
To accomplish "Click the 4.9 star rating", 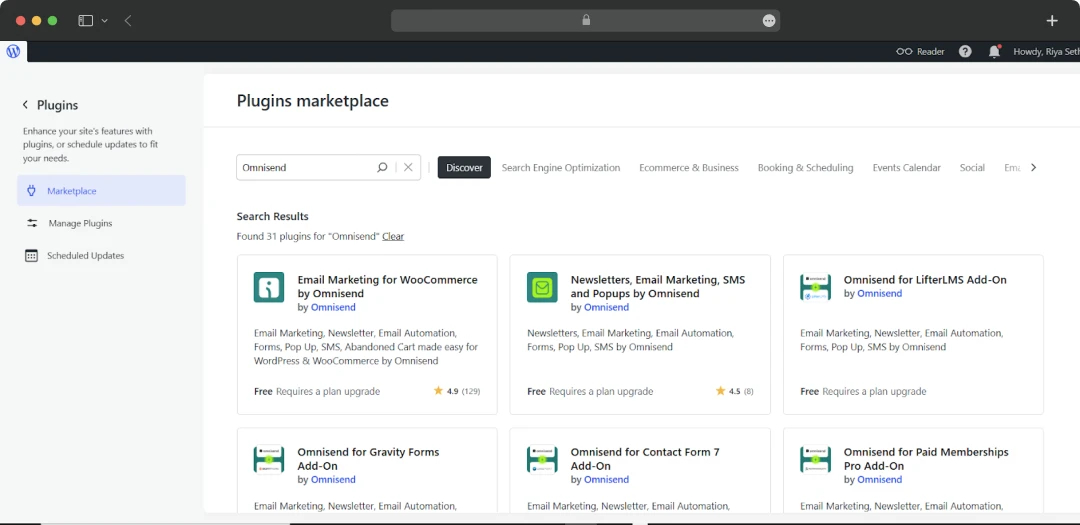I will (x=457, y=391).
